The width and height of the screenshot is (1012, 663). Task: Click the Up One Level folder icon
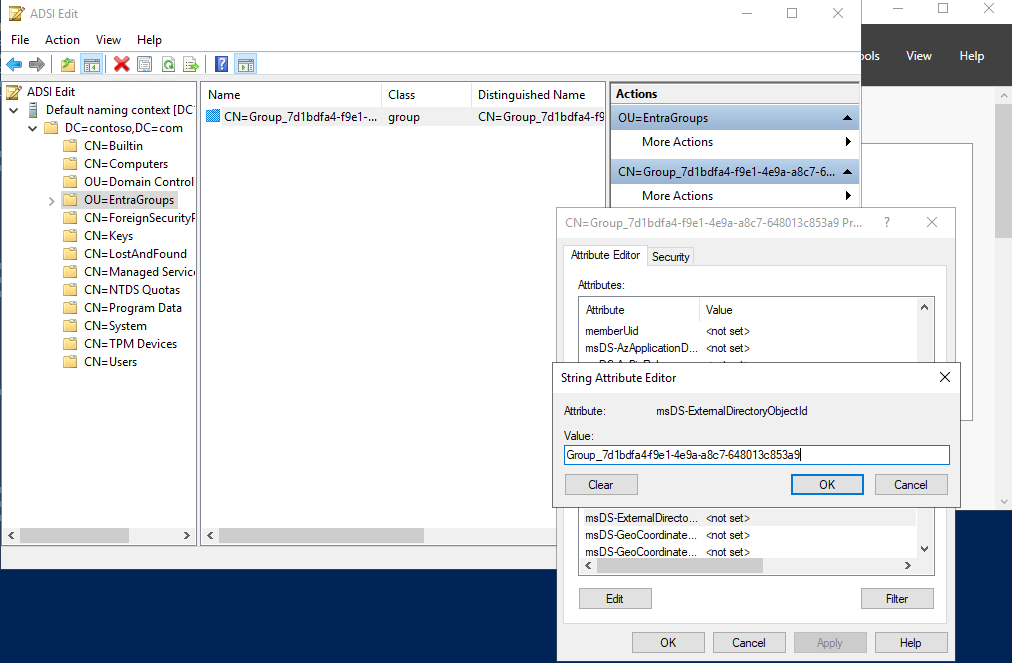coord(68,65)
